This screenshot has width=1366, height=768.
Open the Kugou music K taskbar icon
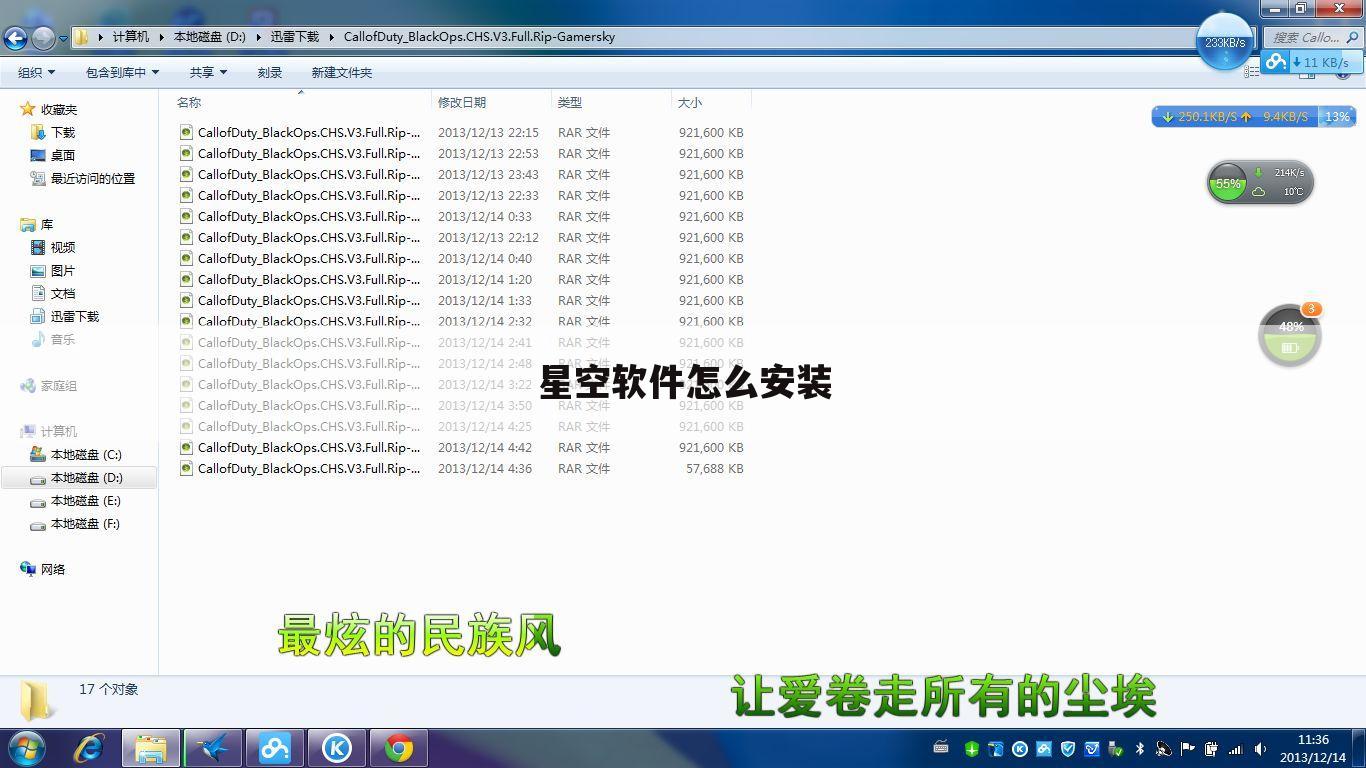click(x=337, y=748)
